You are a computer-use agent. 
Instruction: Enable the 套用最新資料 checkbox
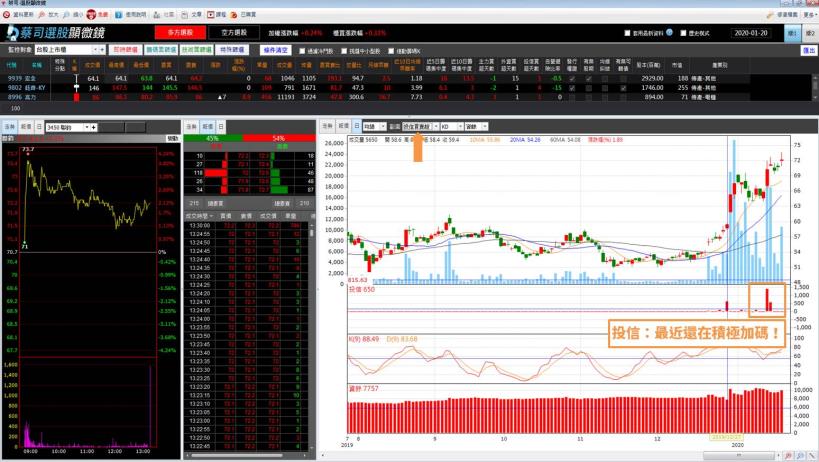click(x=629, y=33)
